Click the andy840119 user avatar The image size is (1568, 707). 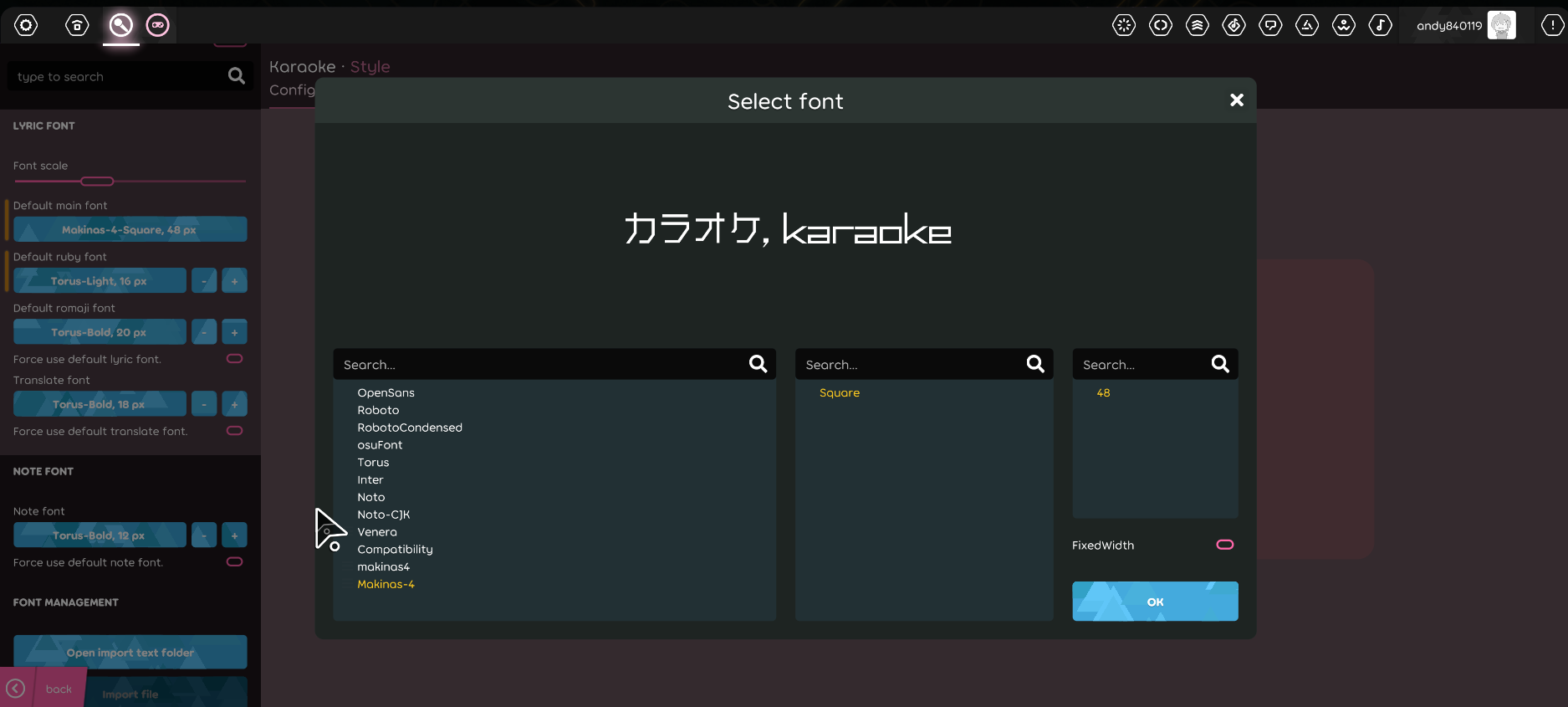click(1501, 25)
